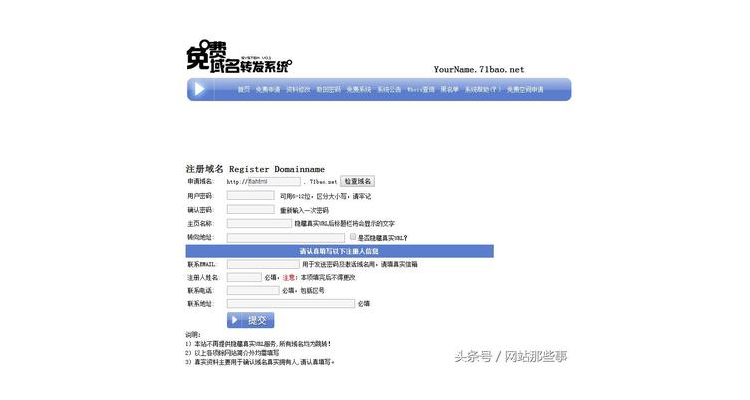
Task: Focus the 联系电话 input field
Action: (x=253, y=290)
